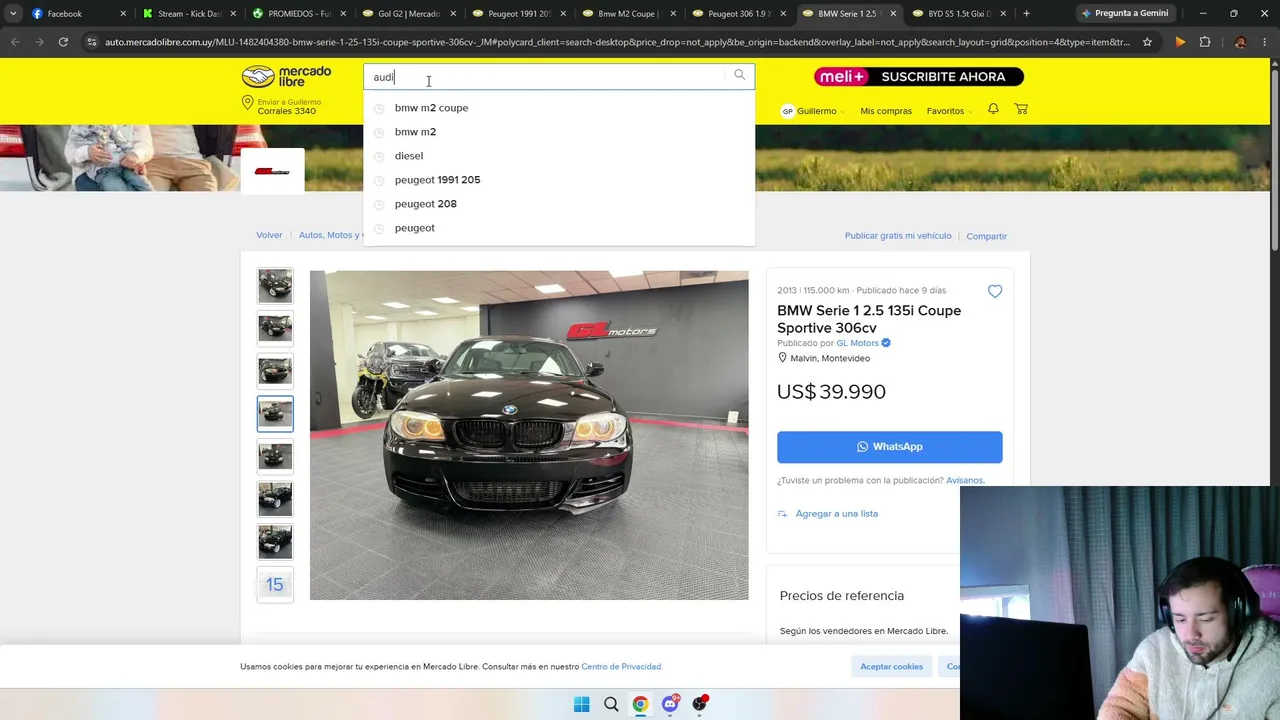Open a new browser tab
Screen dimensions: 1280x720
click(x=1026, y=14)
